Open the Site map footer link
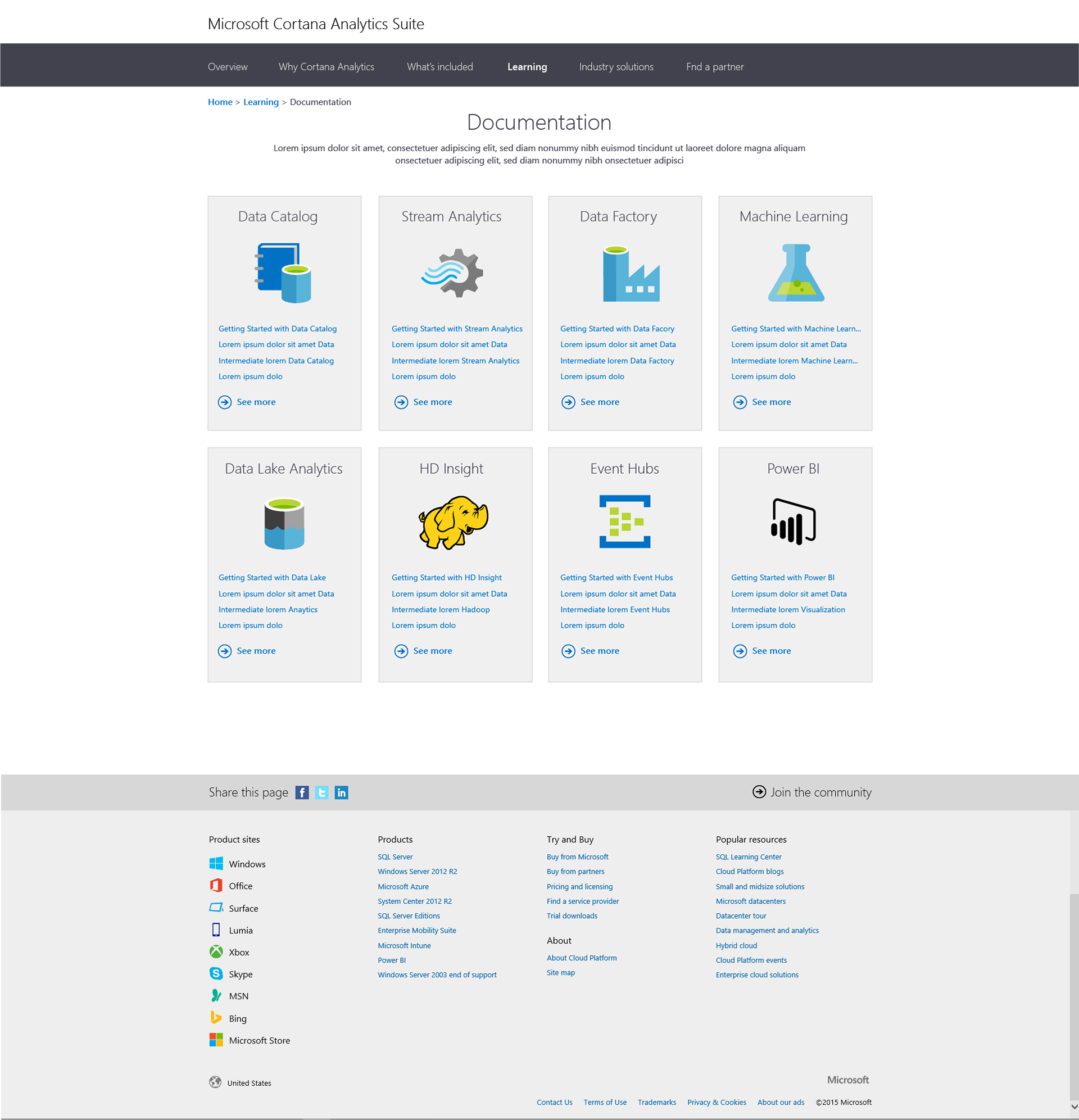 pyautogui.click(x=561, y=973)
